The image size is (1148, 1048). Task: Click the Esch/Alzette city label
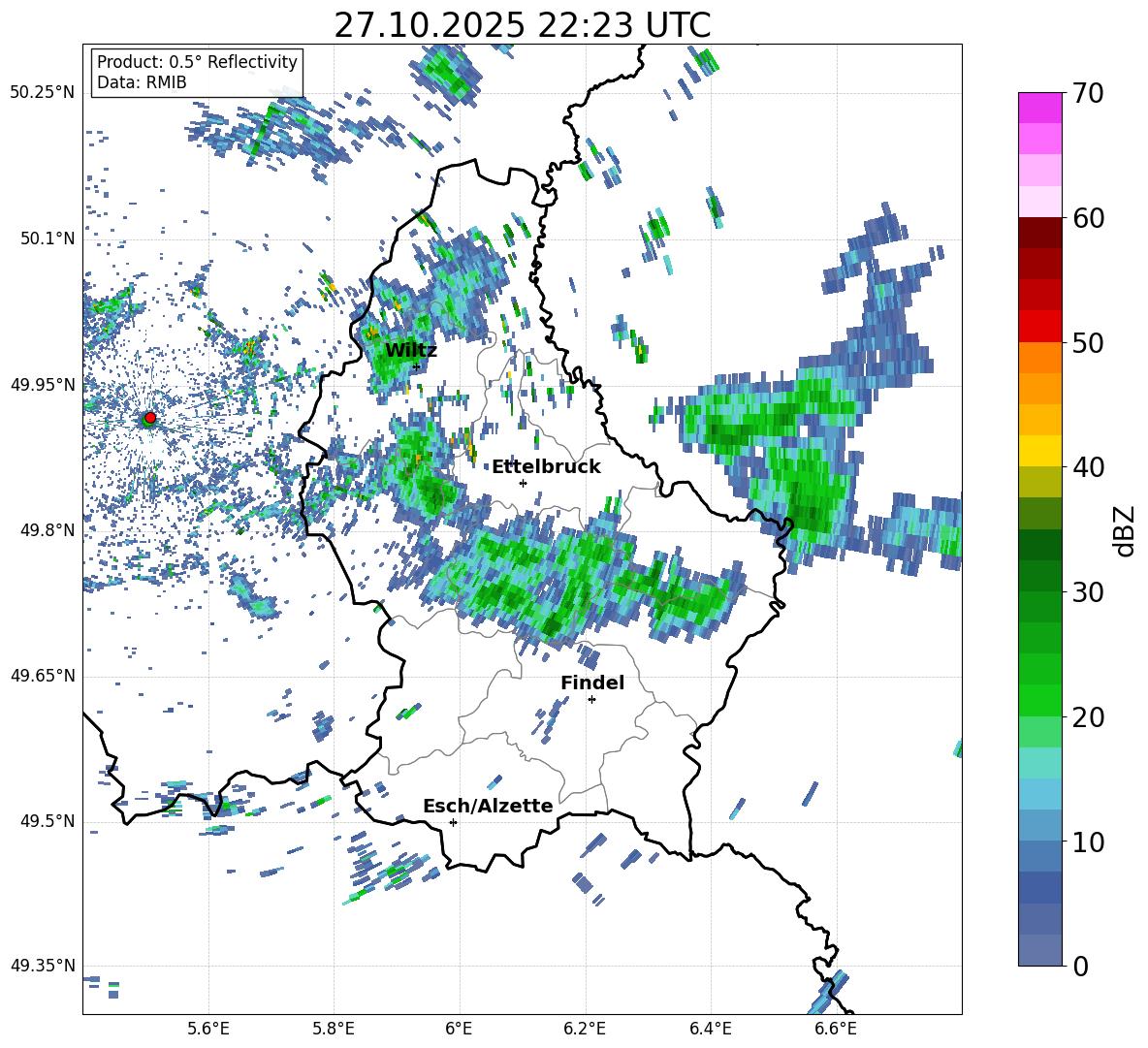[488, 807]
